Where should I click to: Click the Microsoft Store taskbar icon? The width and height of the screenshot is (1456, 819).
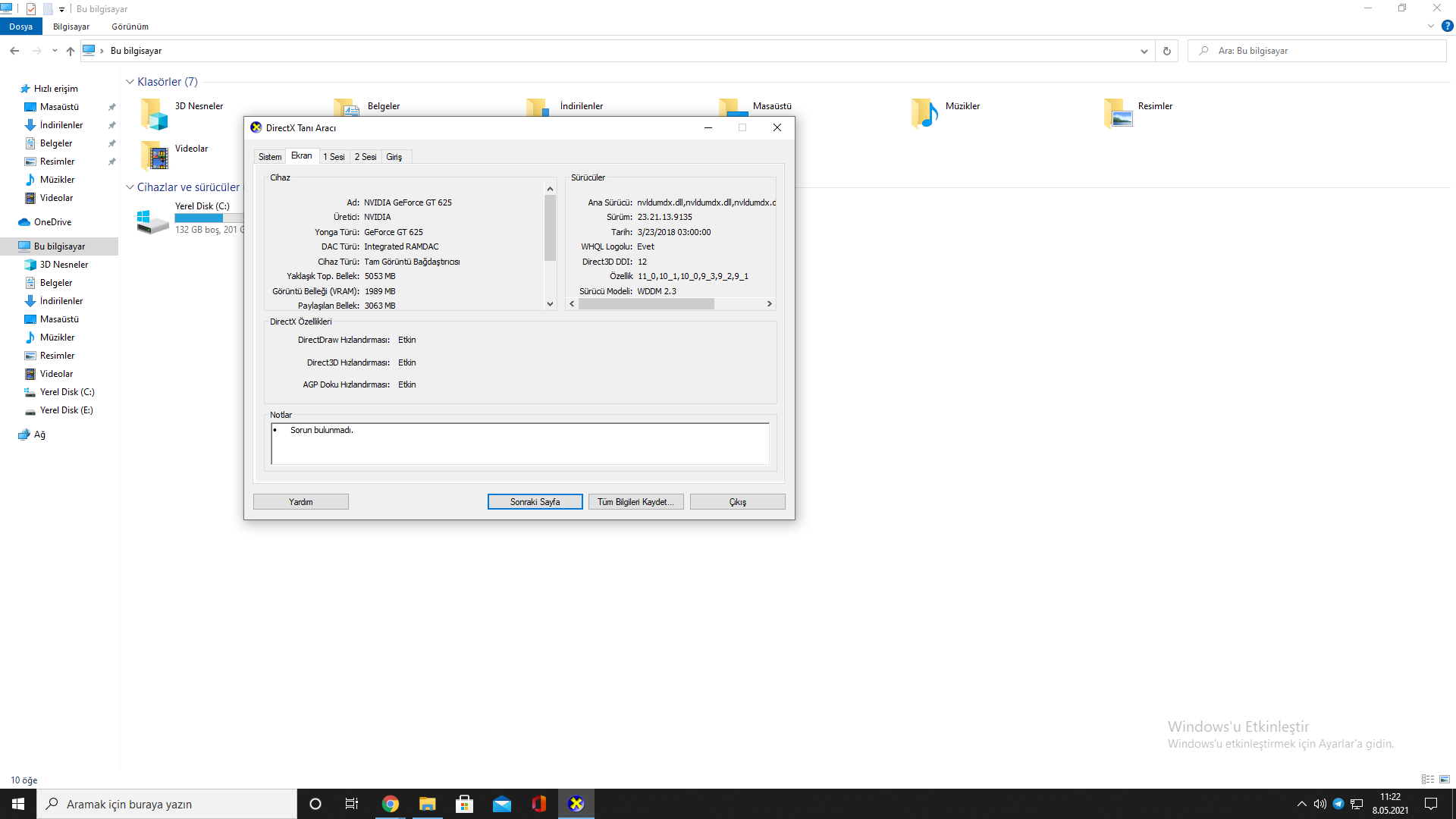[464, 804]
